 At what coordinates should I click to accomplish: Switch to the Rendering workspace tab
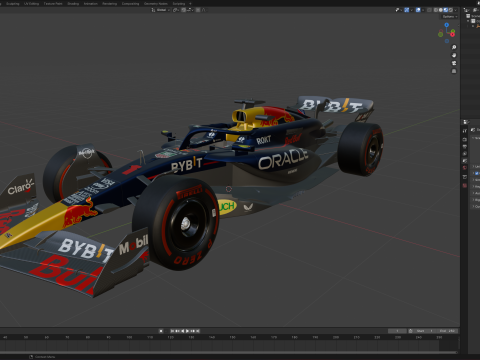coord(110,4)
